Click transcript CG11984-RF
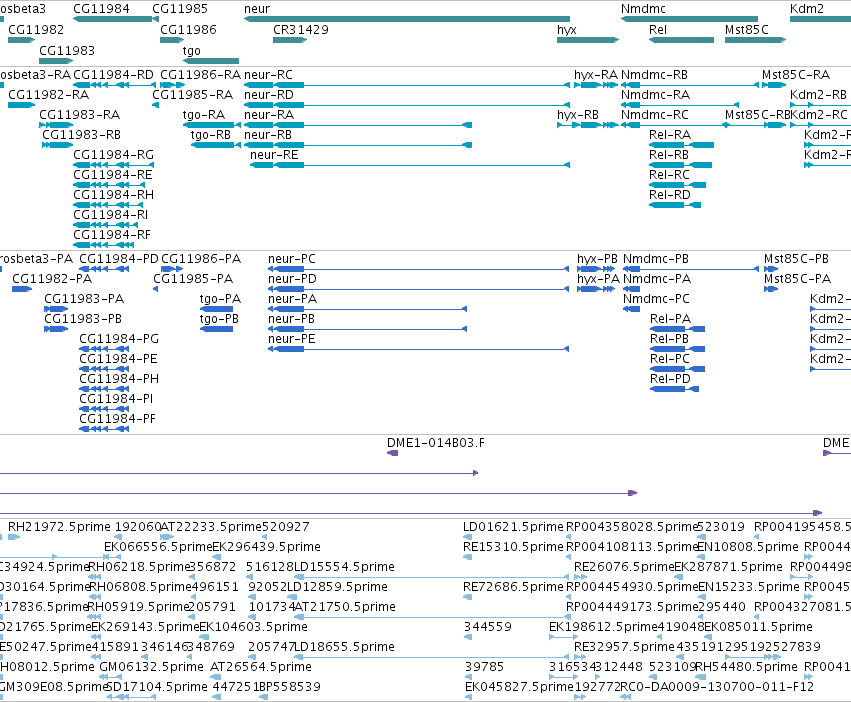Image resolution: width=851 pixels, height=702 pixels. click(104, 245)
